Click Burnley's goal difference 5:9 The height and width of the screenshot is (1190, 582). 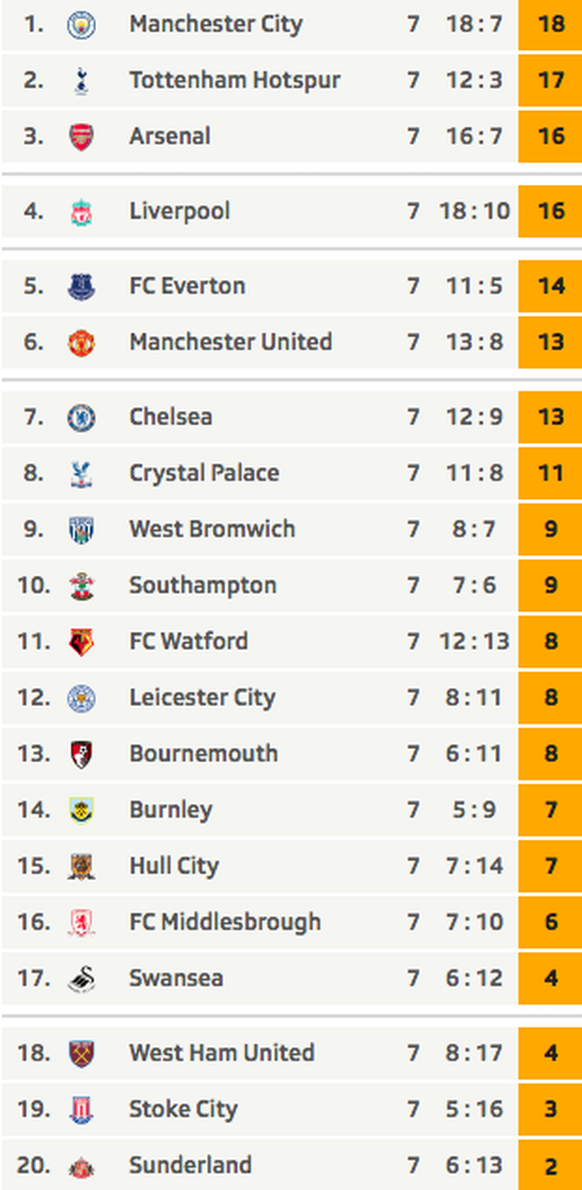point(473,810)
